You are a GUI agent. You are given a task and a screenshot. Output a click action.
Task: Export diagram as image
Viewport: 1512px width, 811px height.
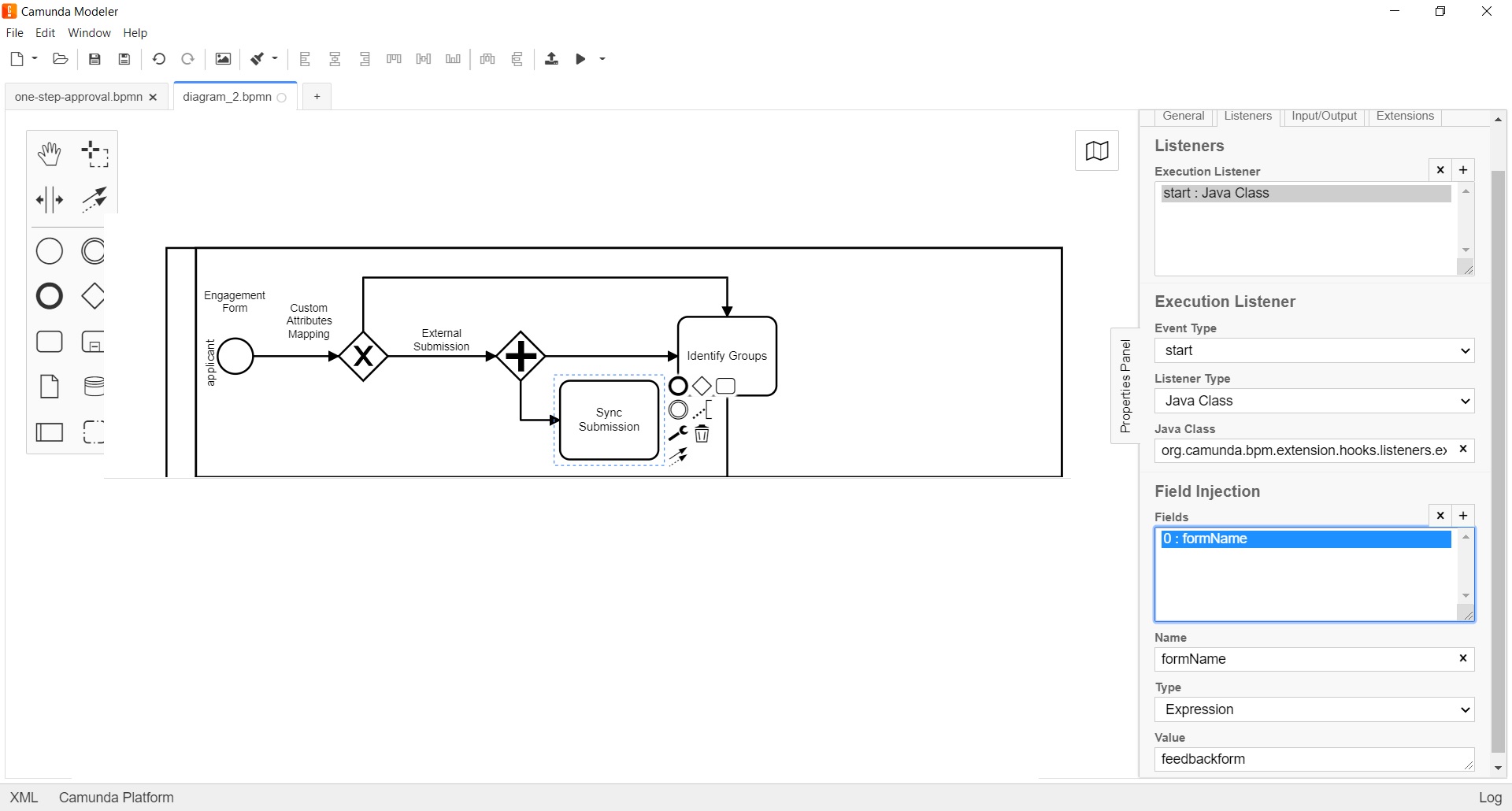click(223, 59)
